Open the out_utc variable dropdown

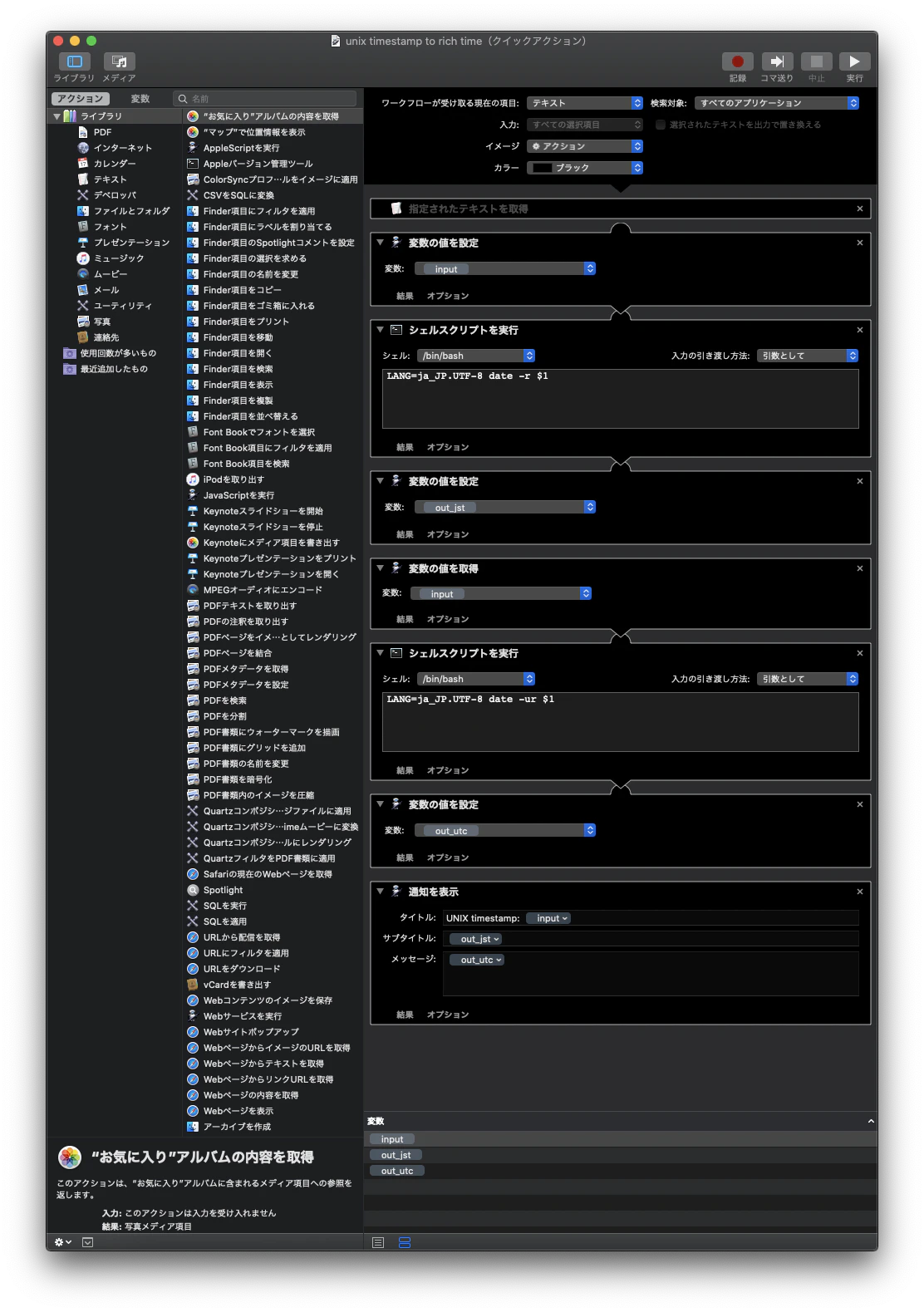[505, 830]
